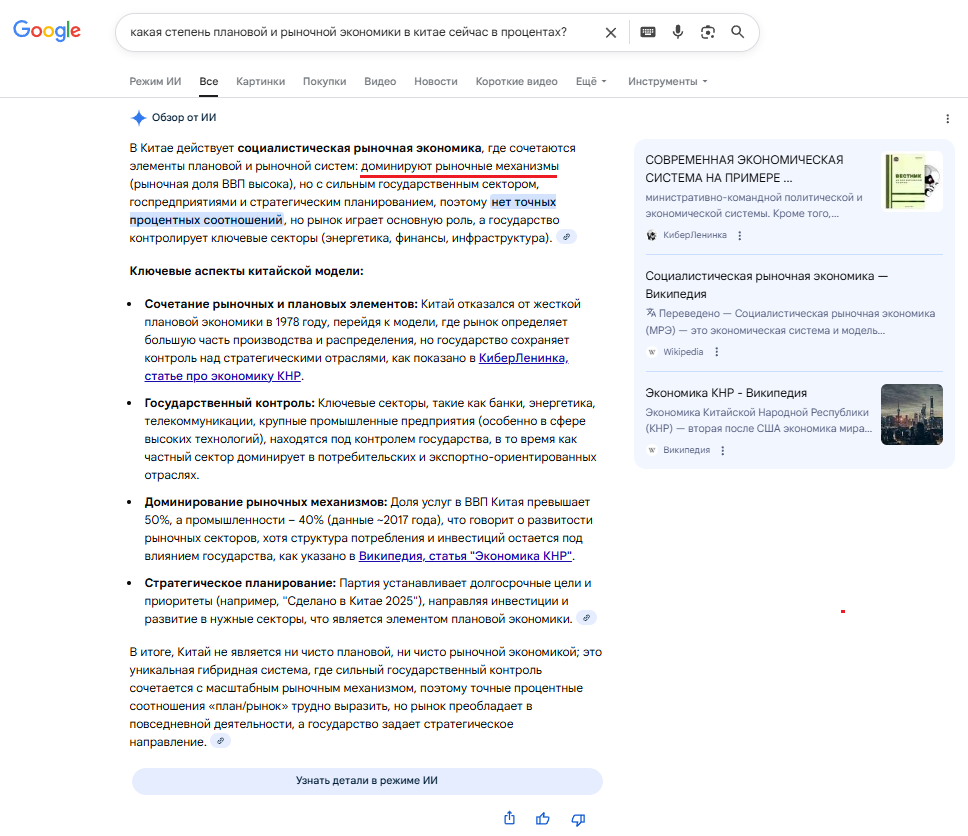The width and height of the screenshot is (968, 836).
Task: Switch to Картинки tab
Action: point(261,82)
